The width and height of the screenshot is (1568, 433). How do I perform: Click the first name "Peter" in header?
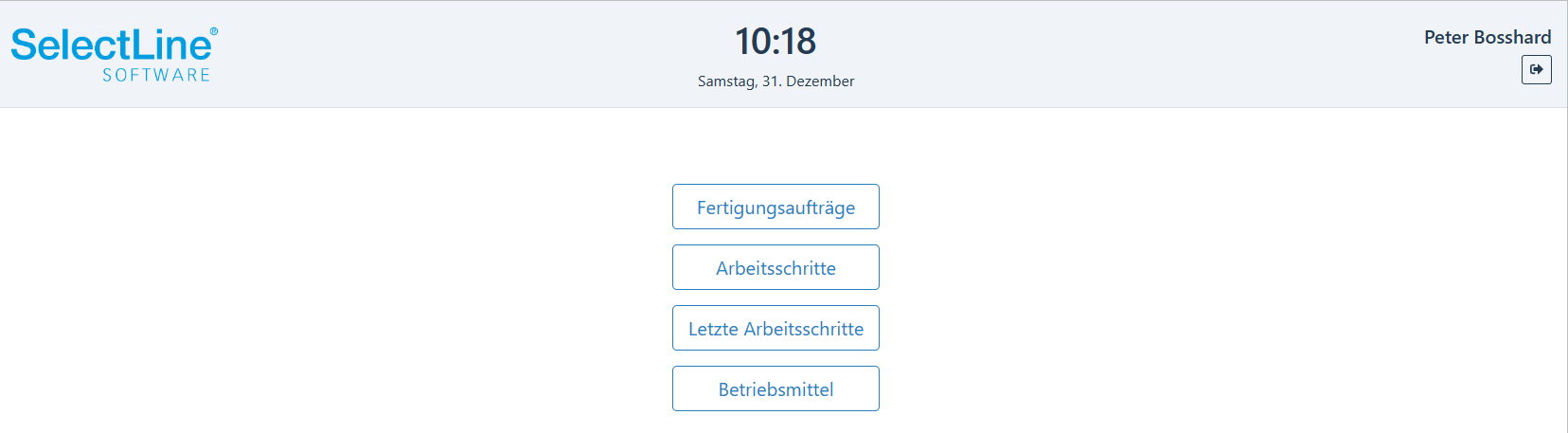(x=1446, y=37)
